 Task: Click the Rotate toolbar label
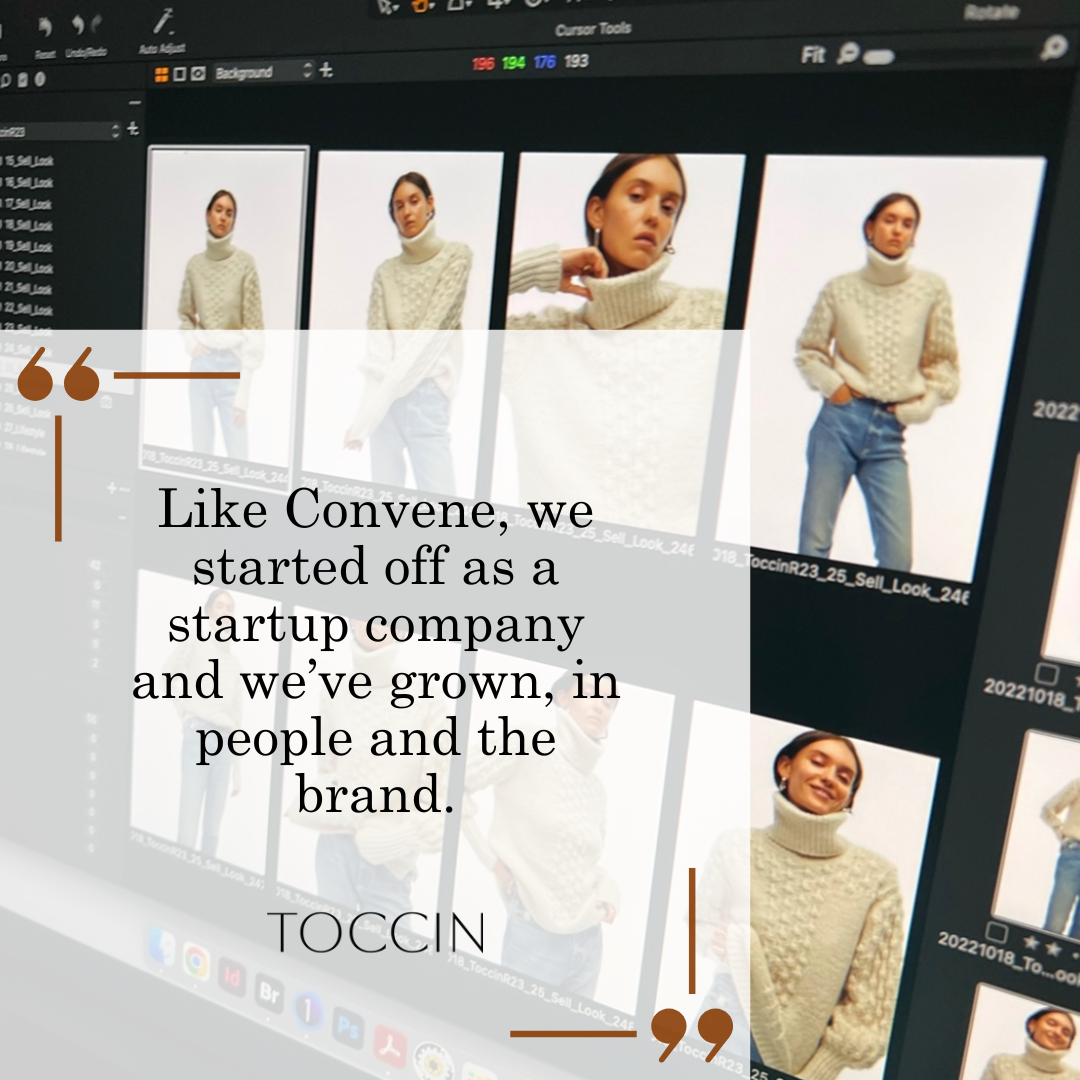tap(991, 12)
